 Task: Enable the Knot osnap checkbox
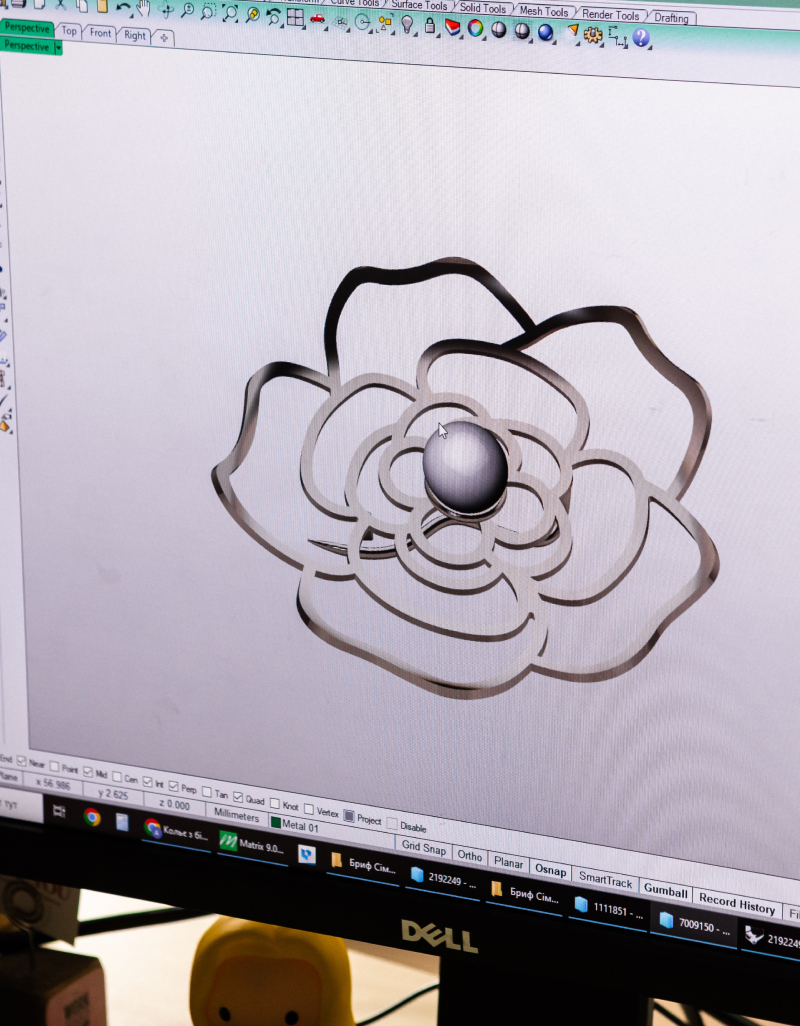275,803
